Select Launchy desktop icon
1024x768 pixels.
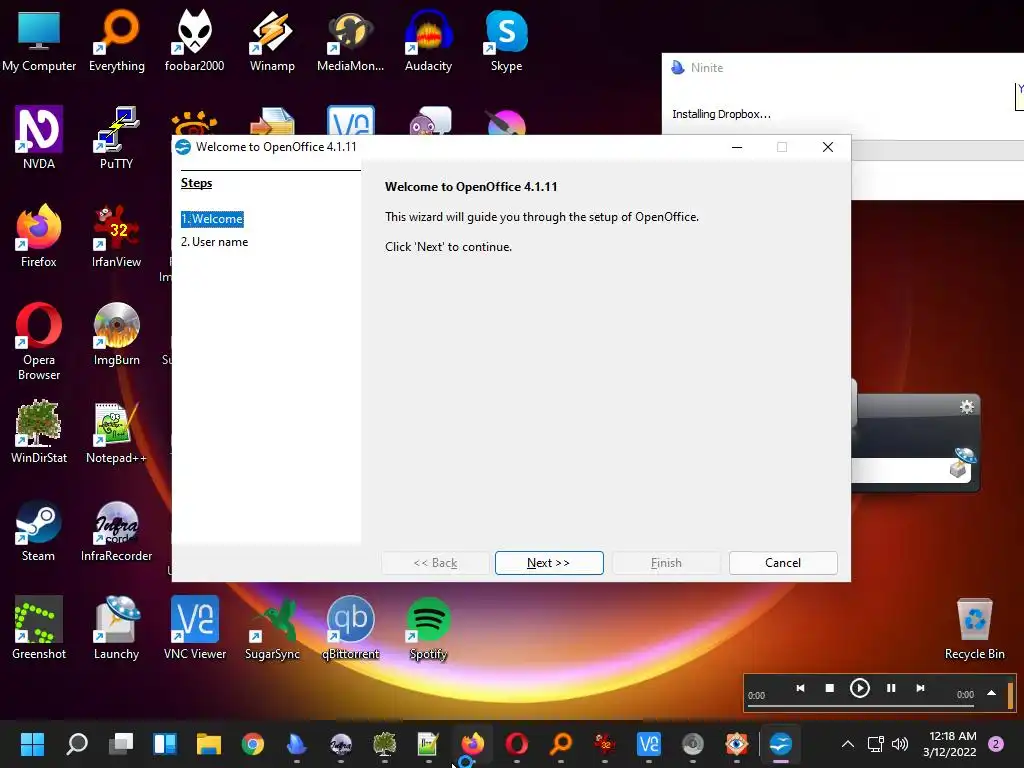(116, 628)
